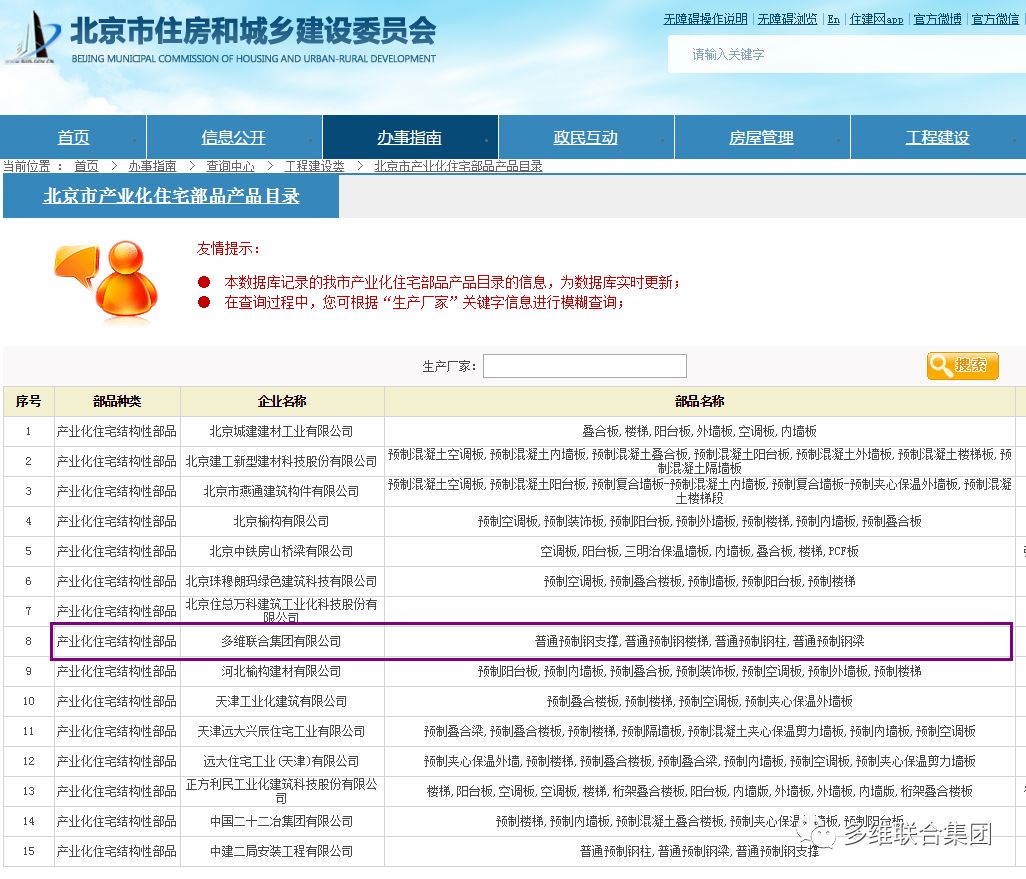The width and height of the screenshot is (1026, 879).
Task: Select company 北京市燕通建筑构件有限公司
Action: click(x=281, y=491)
